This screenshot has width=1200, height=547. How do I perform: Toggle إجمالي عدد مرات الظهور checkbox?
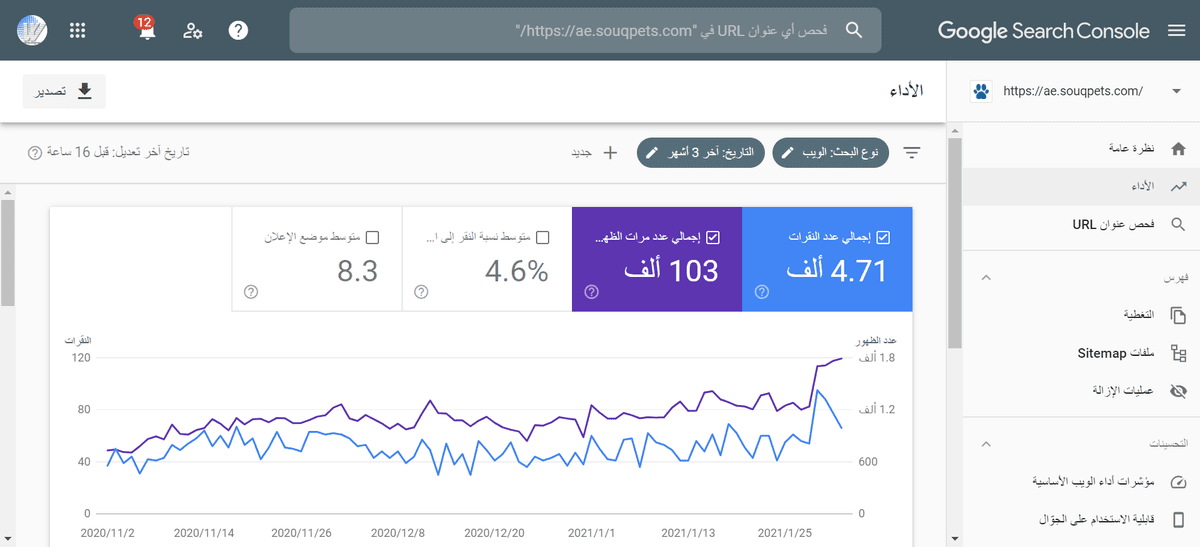712,238
